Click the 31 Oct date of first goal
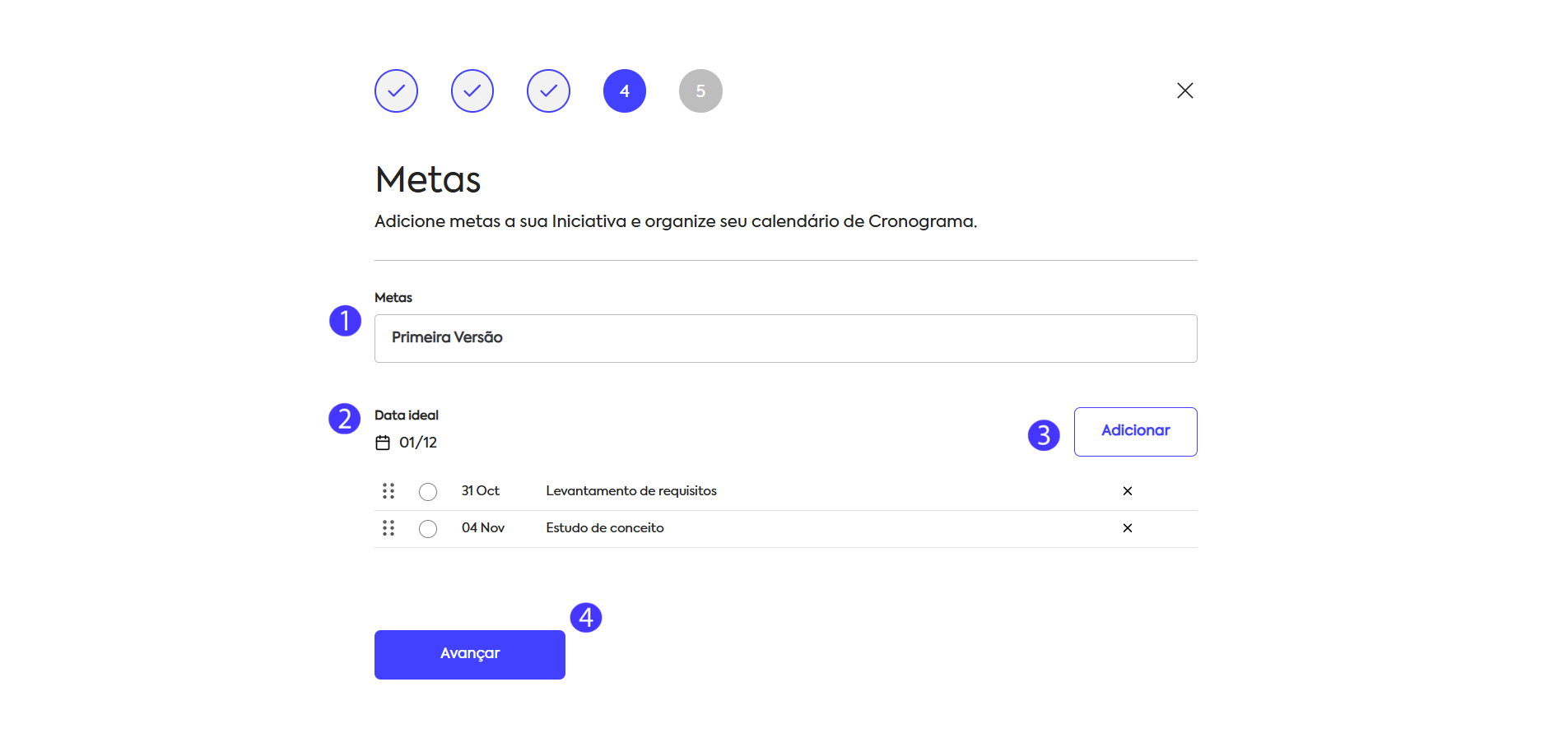 point(480,491)
